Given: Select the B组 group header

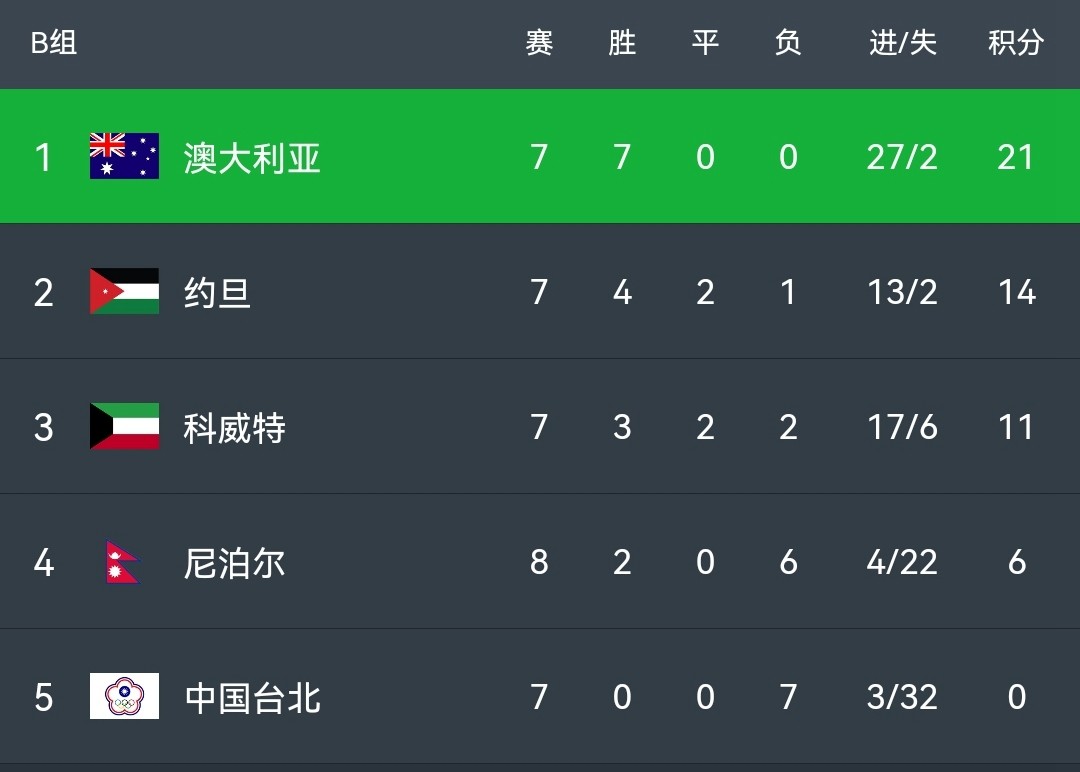Looking at the screenshot, I should (54, 43).
